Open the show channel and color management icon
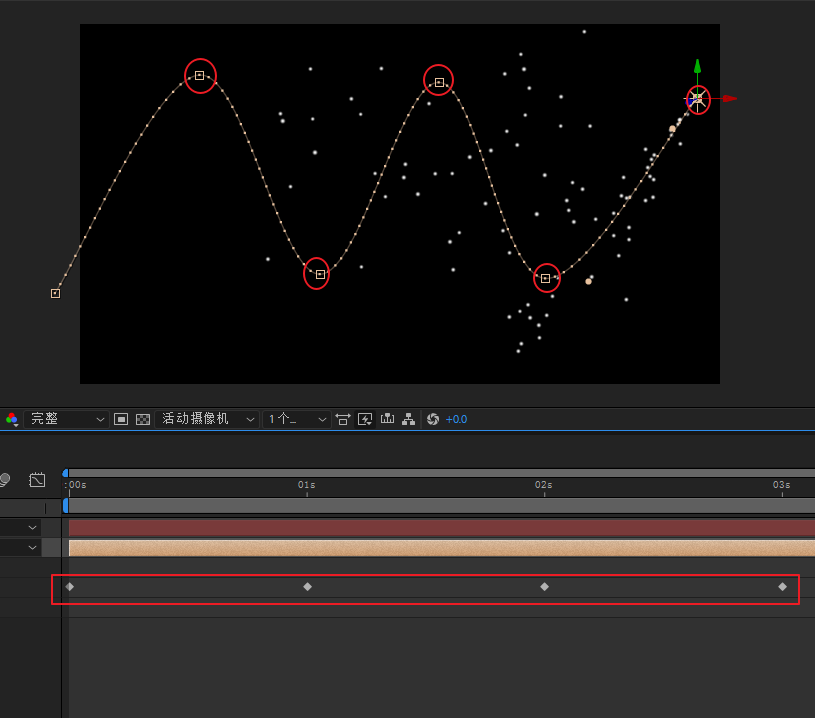815x718 pixels. pos(11,419)
